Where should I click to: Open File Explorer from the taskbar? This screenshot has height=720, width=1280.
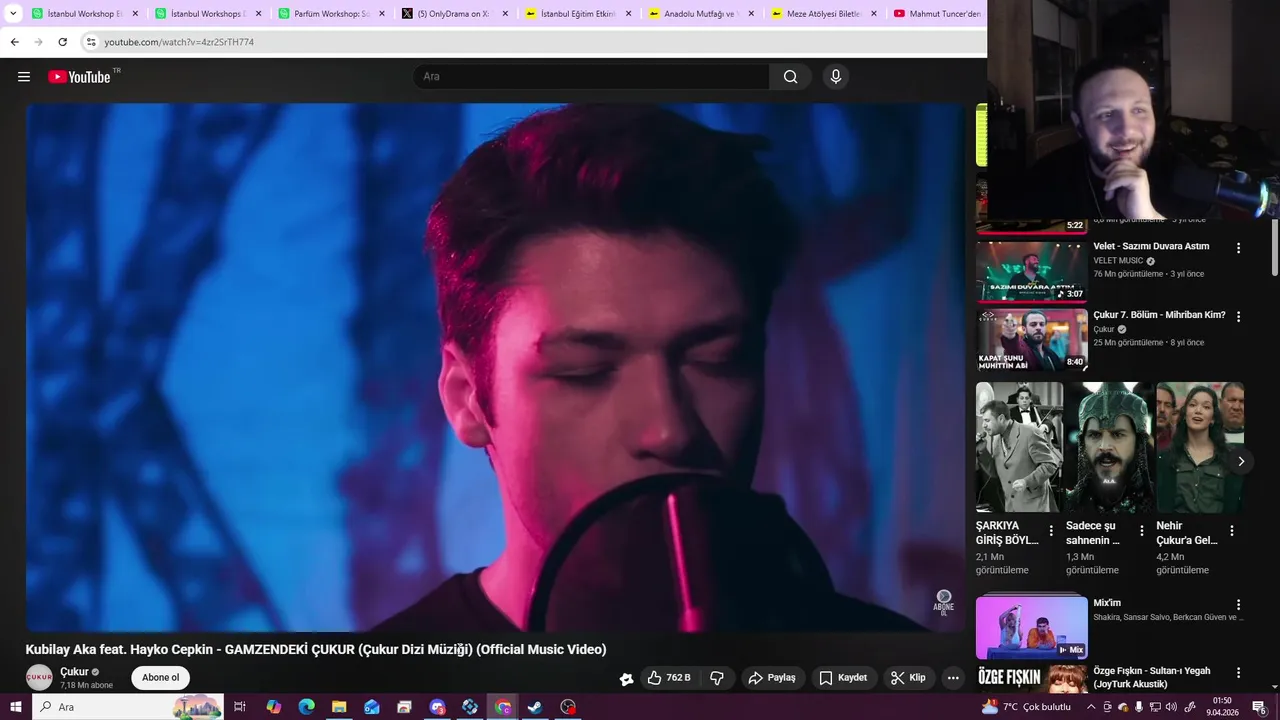[339, 707]
